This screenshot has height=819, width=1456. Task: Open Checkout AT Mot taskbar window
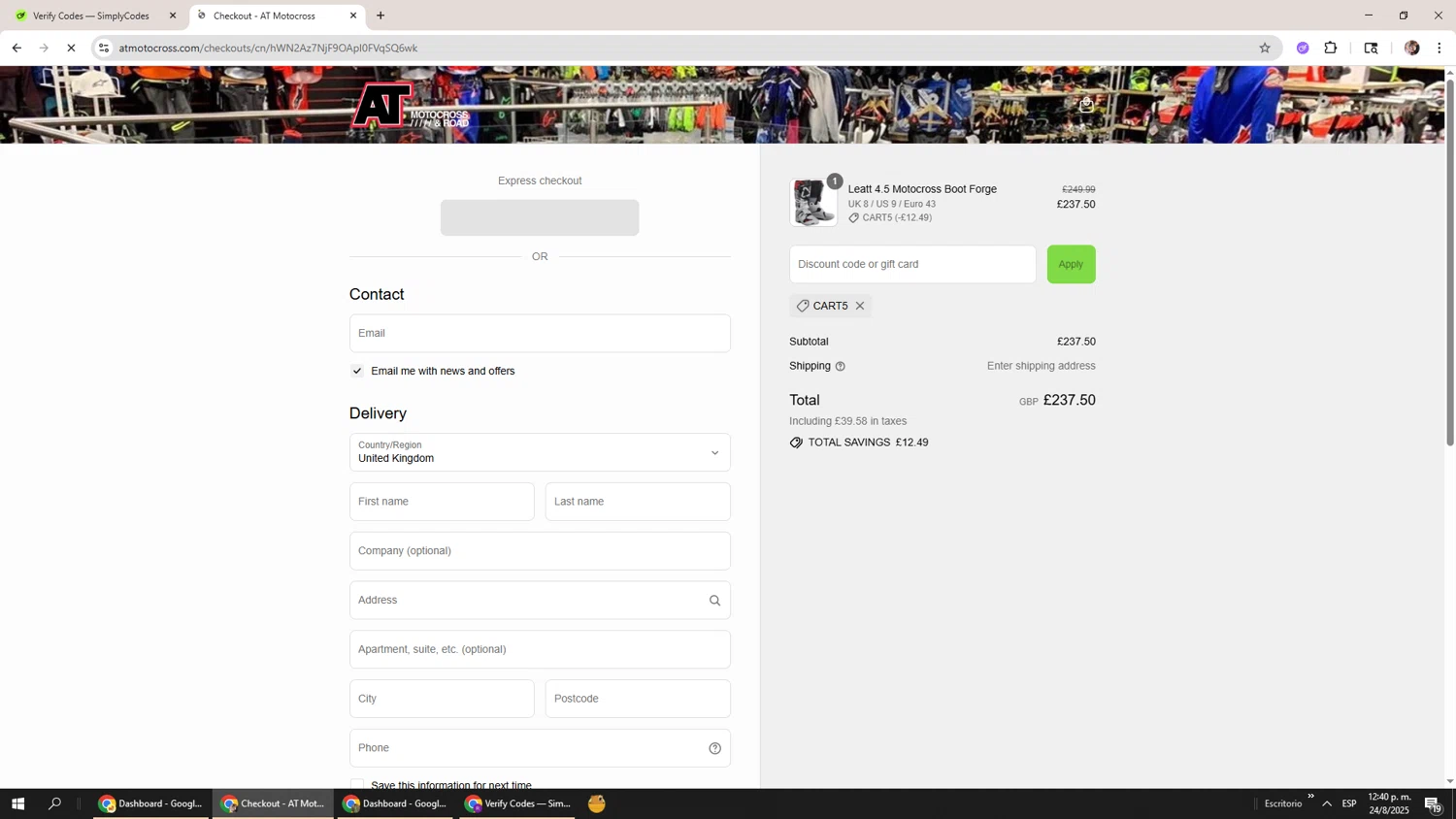274,803
